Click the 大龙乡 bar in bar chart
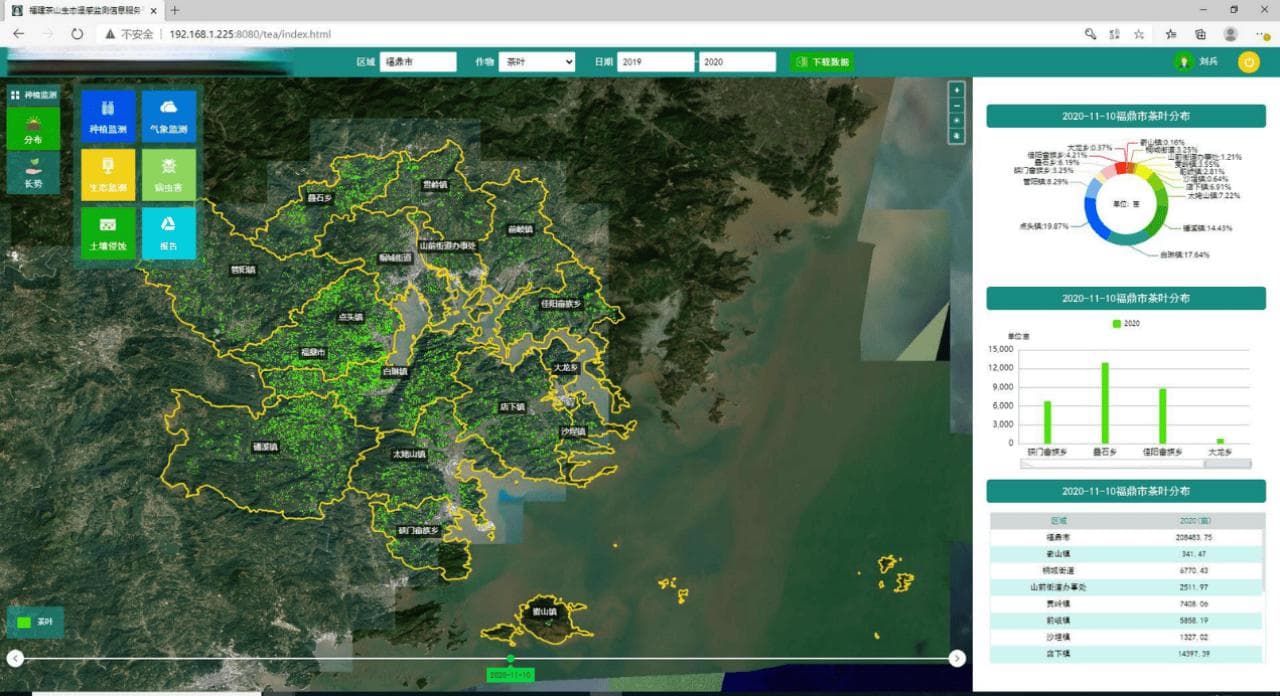 (x=1220, y=440)
